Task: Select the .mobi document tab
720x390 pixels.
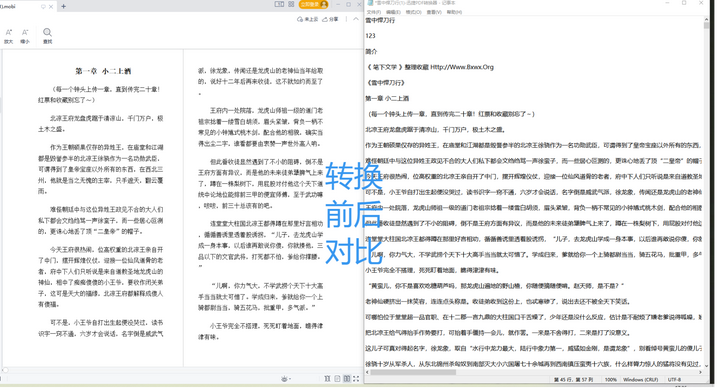Action: (28, 6)
